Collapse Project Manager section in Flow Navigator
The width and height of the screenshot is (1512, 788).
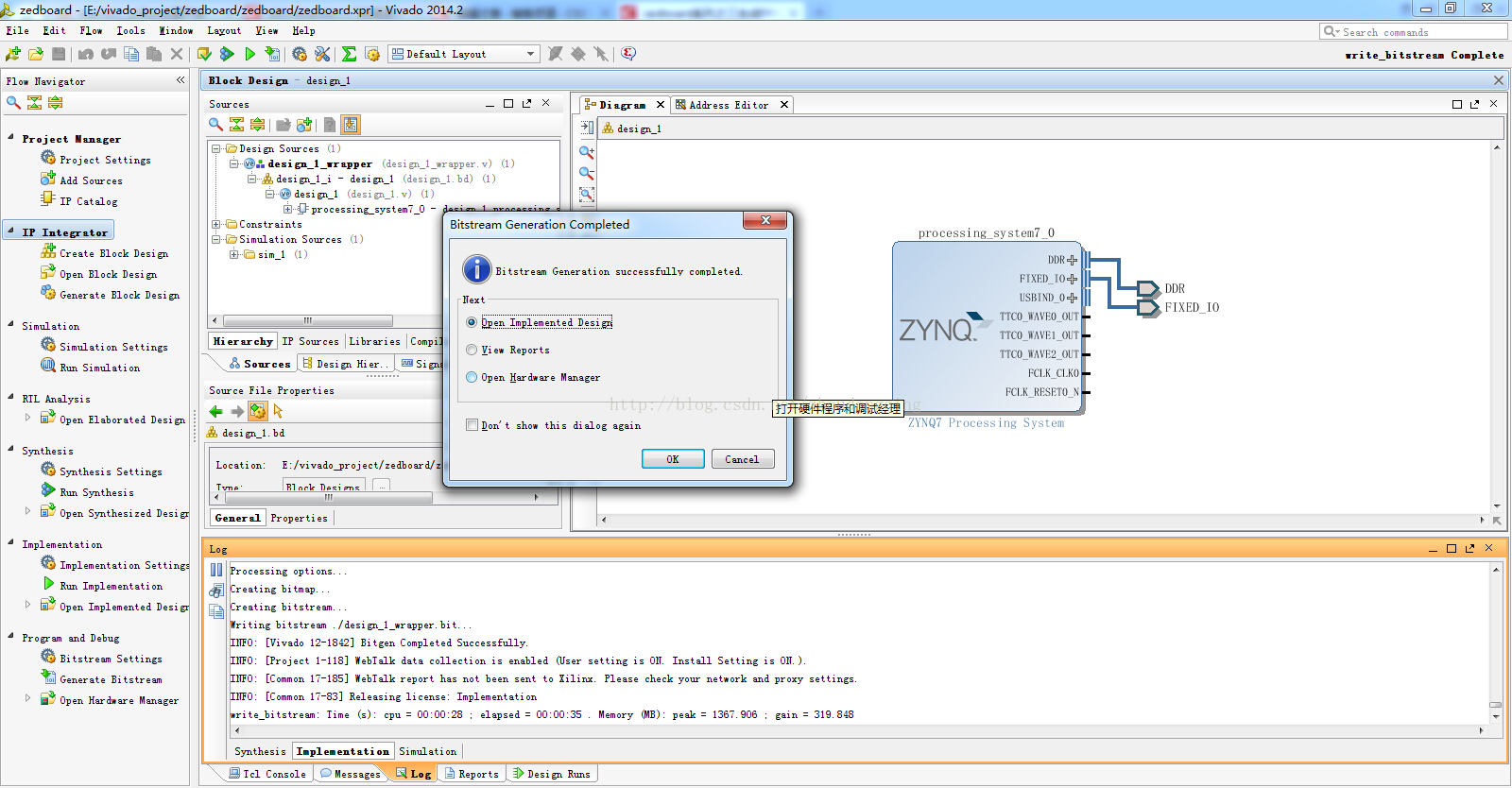click(10, 138)
